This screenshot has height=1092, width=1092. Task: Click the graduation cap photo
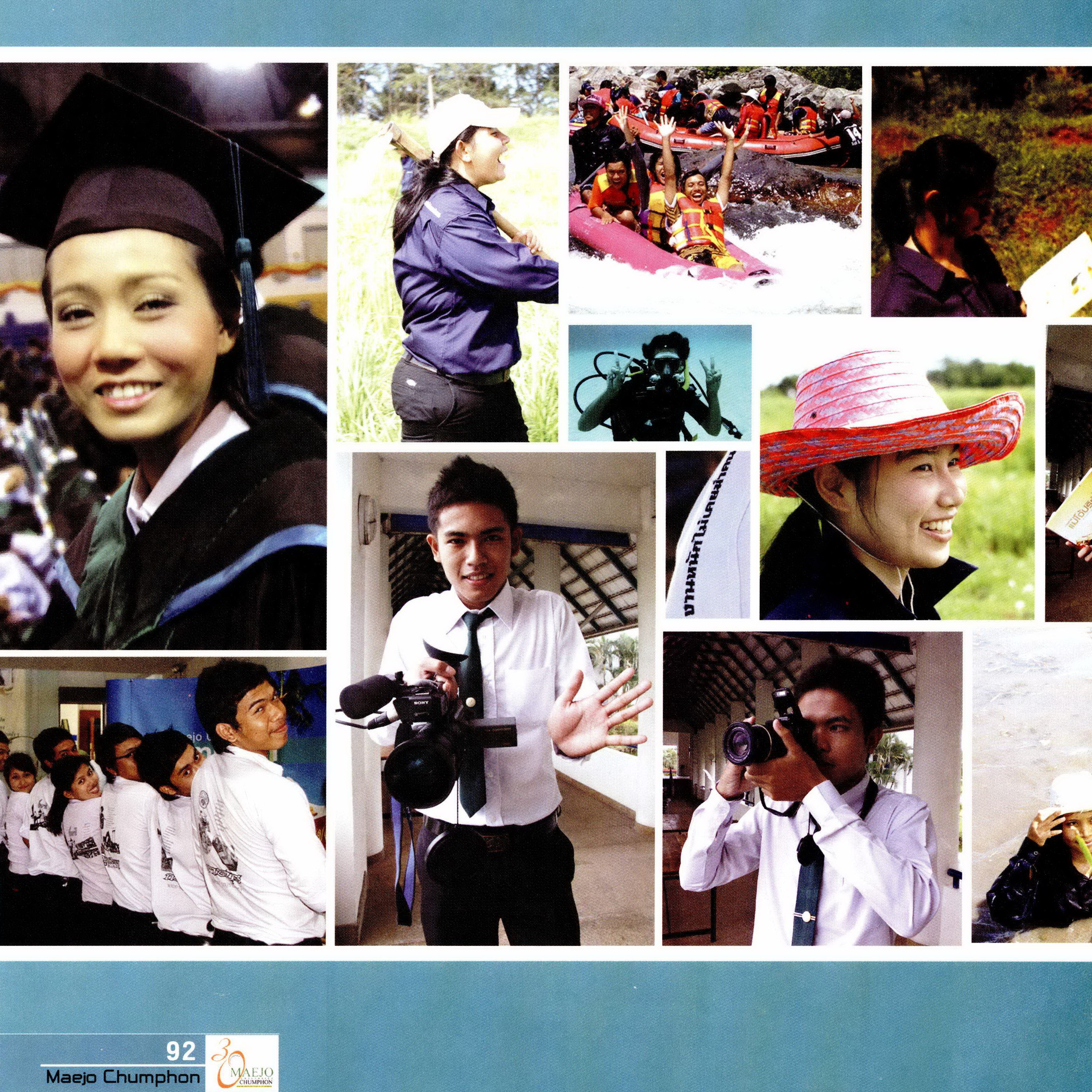163,356
